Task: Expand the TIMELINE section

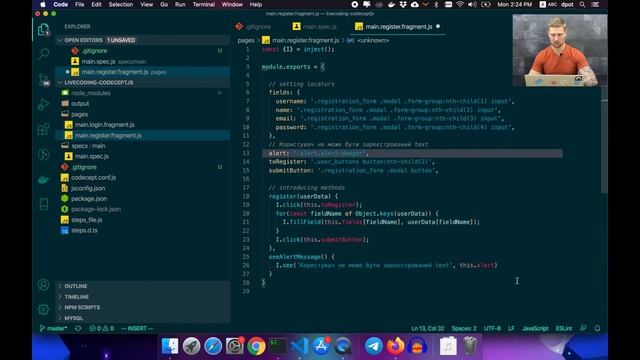Action: click(142, 297)
